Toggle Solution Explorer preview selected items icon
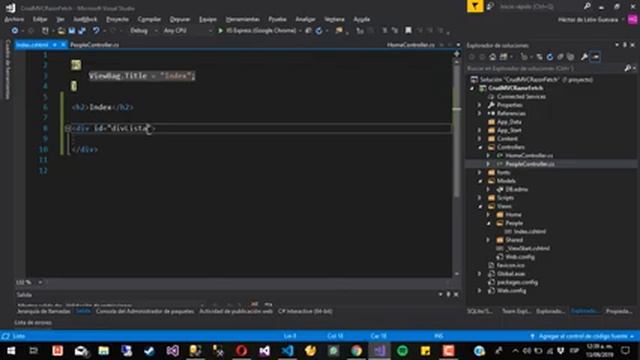 click(596, 57)
